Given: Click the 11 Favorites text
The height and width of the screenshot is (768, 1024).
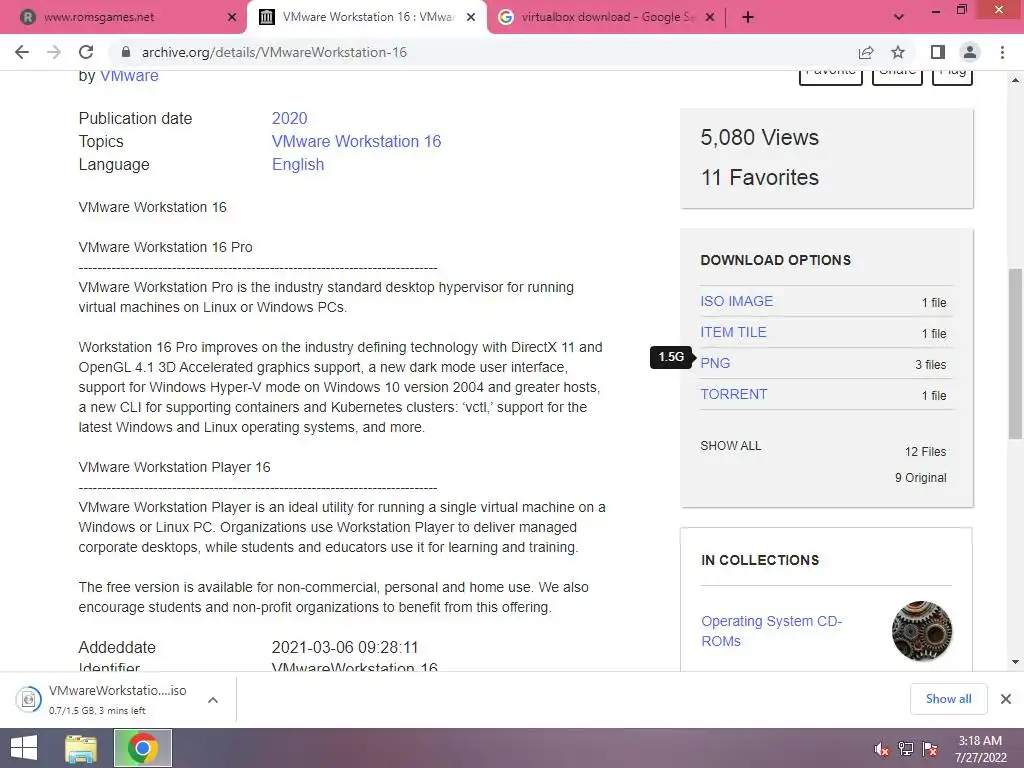Looking at the screenshot, I should (759, 178).
